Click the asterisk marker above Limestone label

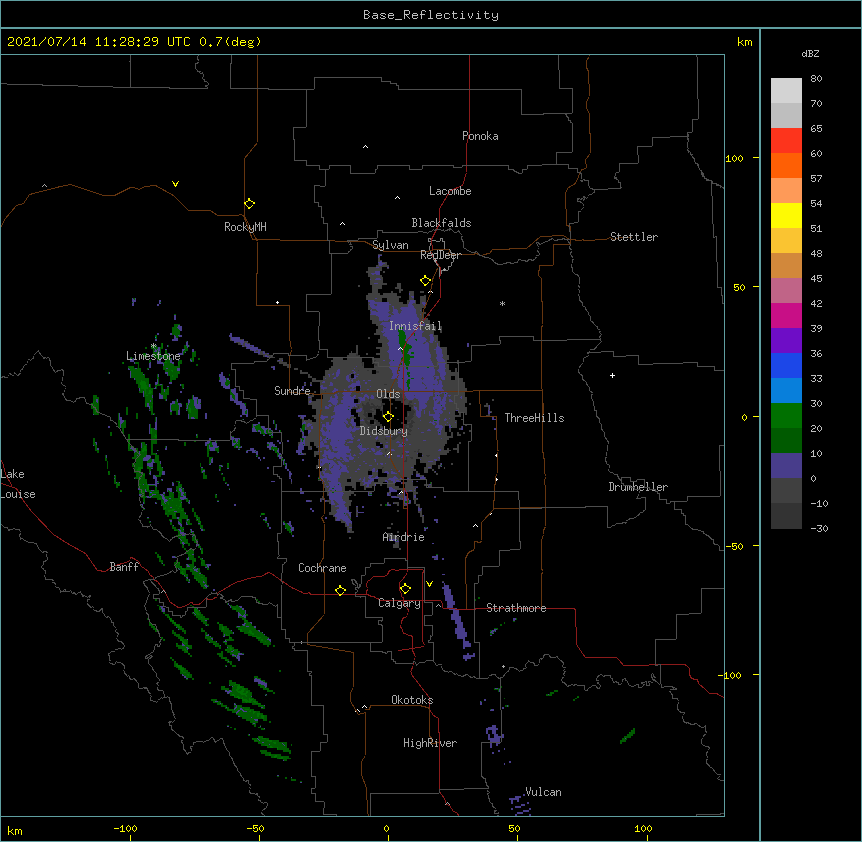[154, 346]
